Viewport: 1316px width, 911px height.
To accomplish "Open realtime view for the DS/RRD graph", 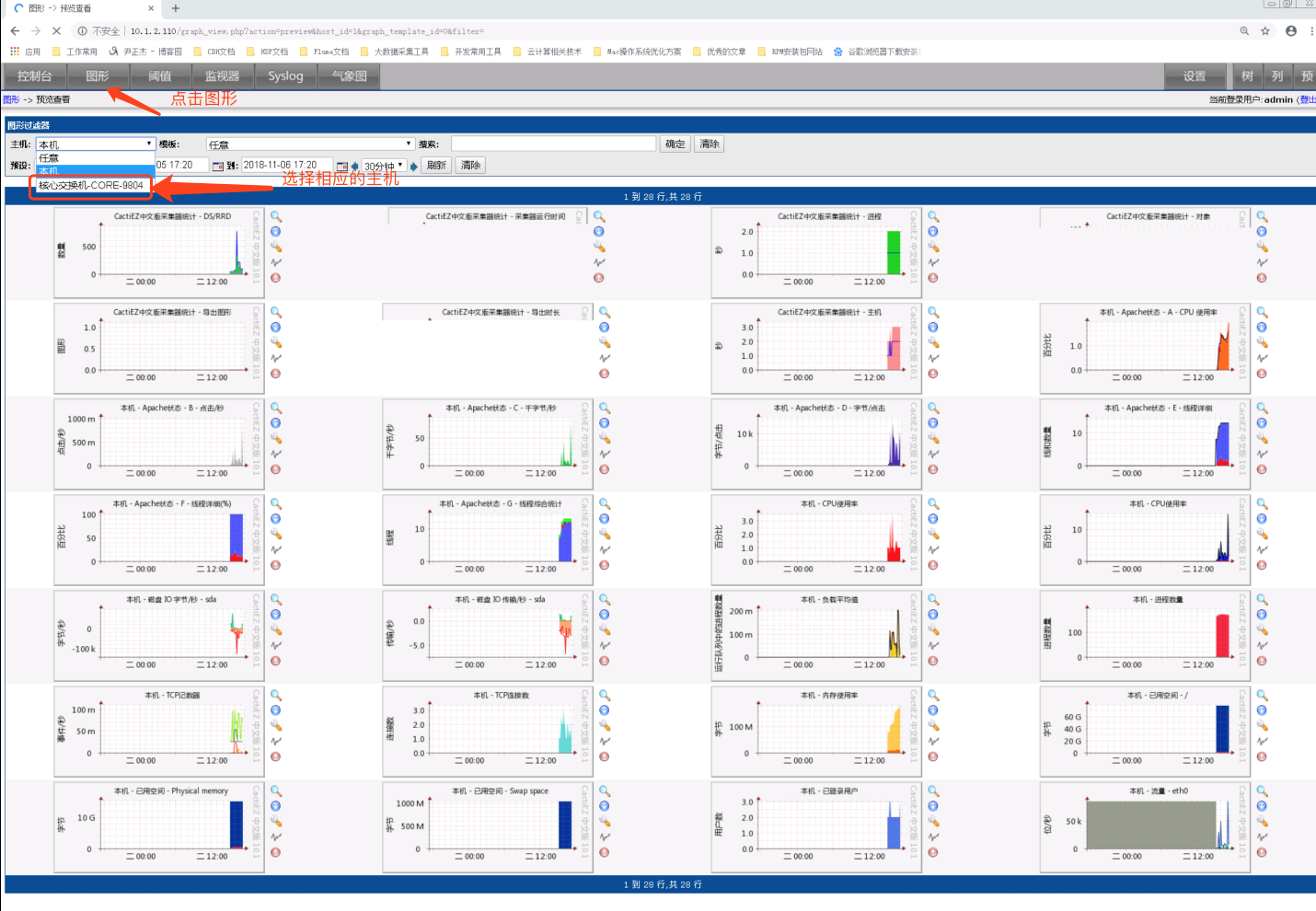I will 275,262.
